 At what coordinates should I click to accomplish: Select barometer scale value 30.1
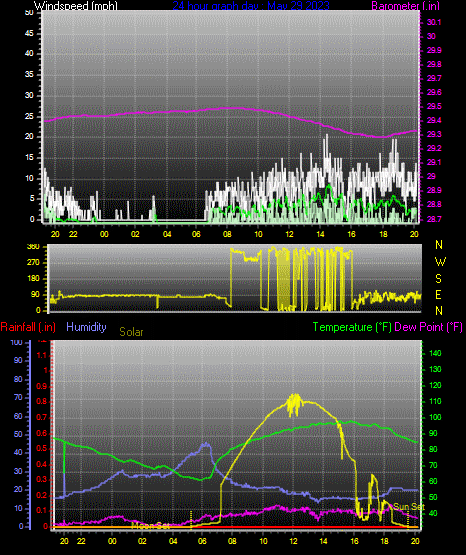tap(434, 22)
